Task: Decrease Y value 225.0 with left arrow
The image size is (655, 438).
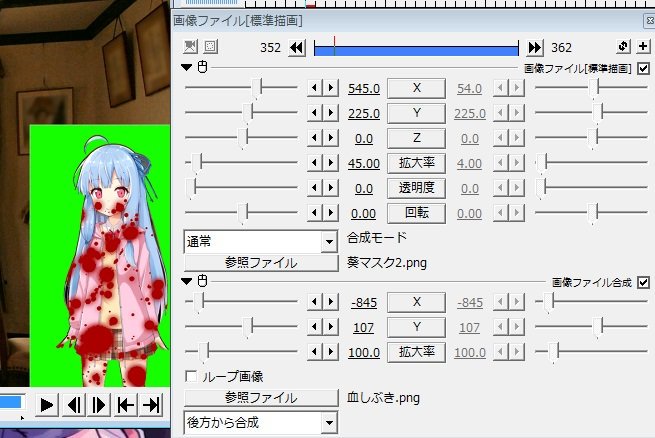Action: [315, 113]
